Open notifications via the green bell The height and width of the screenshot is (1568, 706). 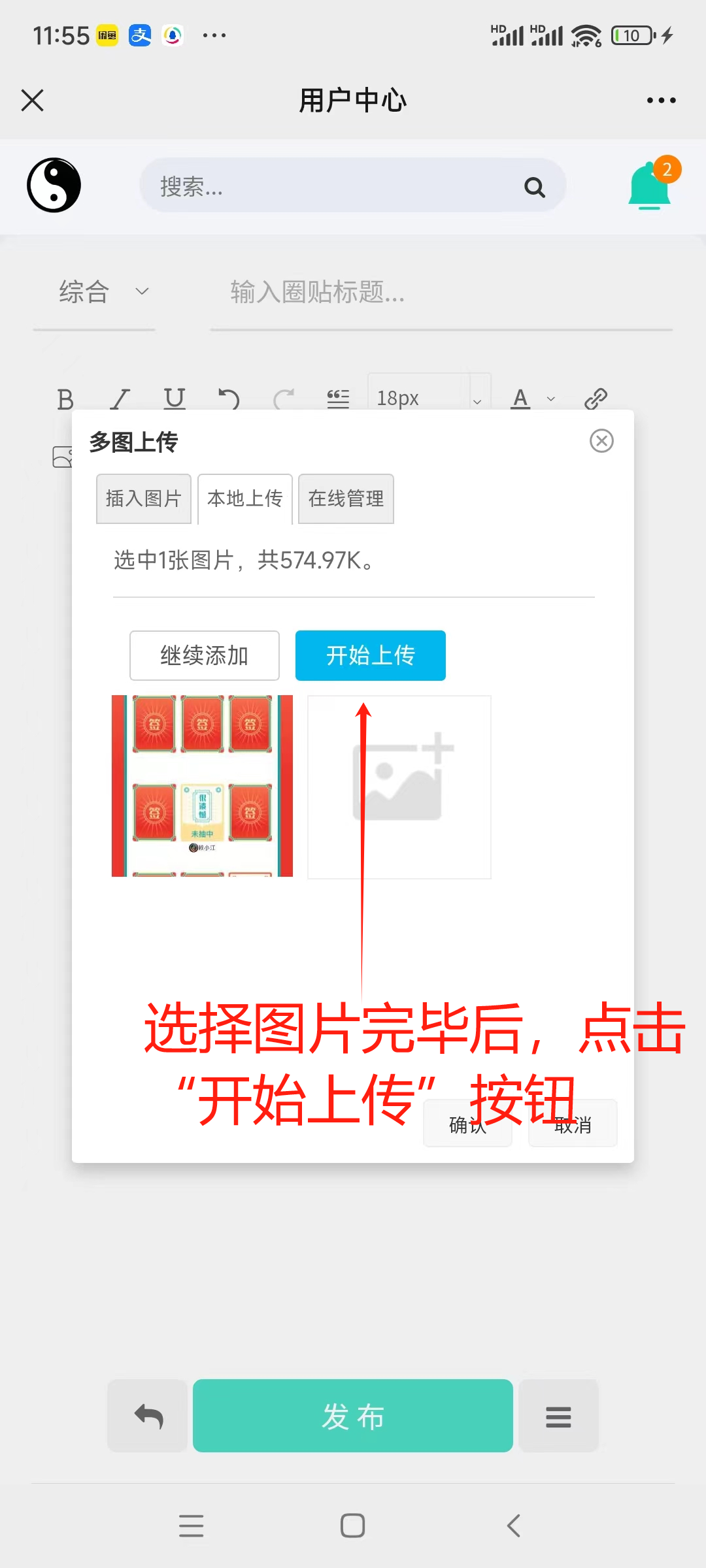click(x=650, y=186)
